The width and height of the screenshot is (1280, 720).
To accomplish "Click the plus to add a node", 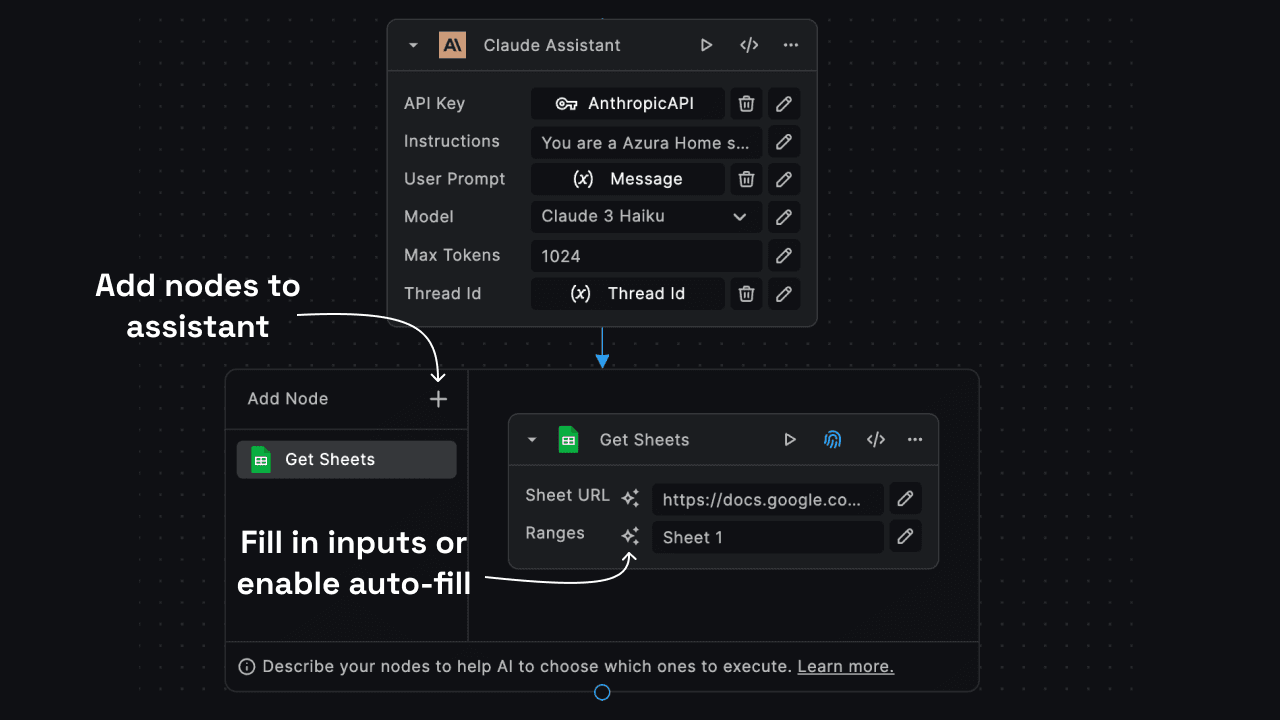I will coord(438,398).
